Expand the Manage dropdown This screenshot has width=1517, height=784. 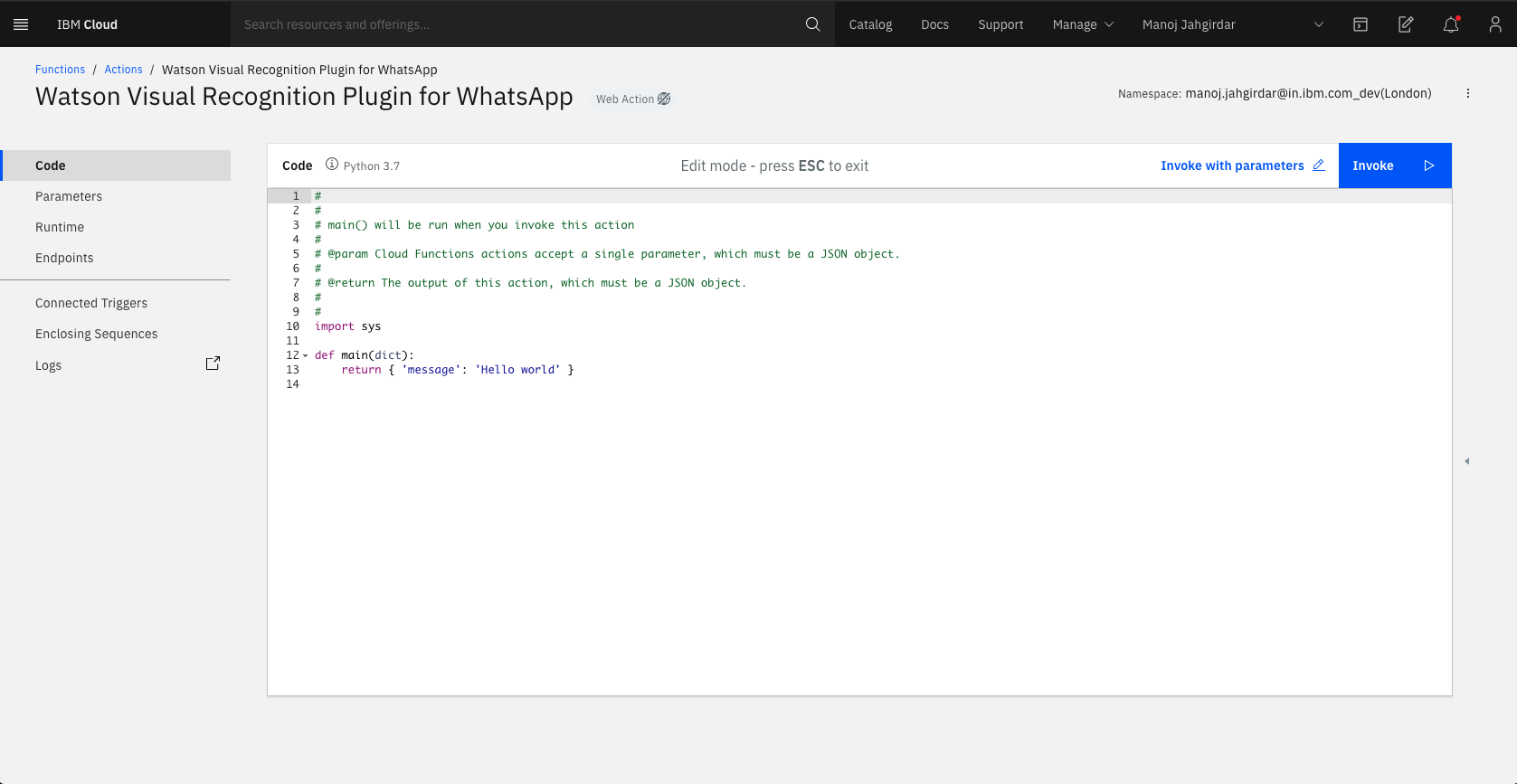pos(1083,24)
